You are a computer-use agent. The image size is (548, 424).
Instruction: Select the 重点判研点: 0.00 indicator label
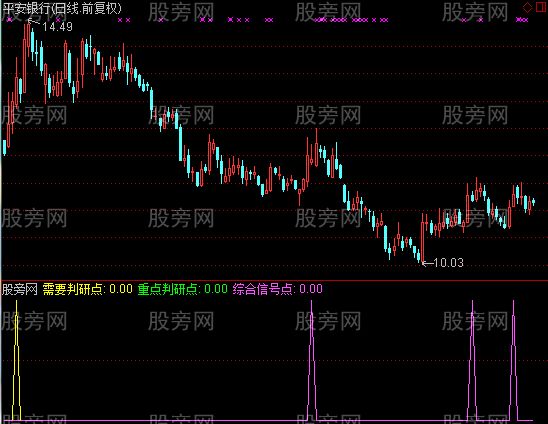(x=183, y=289)
